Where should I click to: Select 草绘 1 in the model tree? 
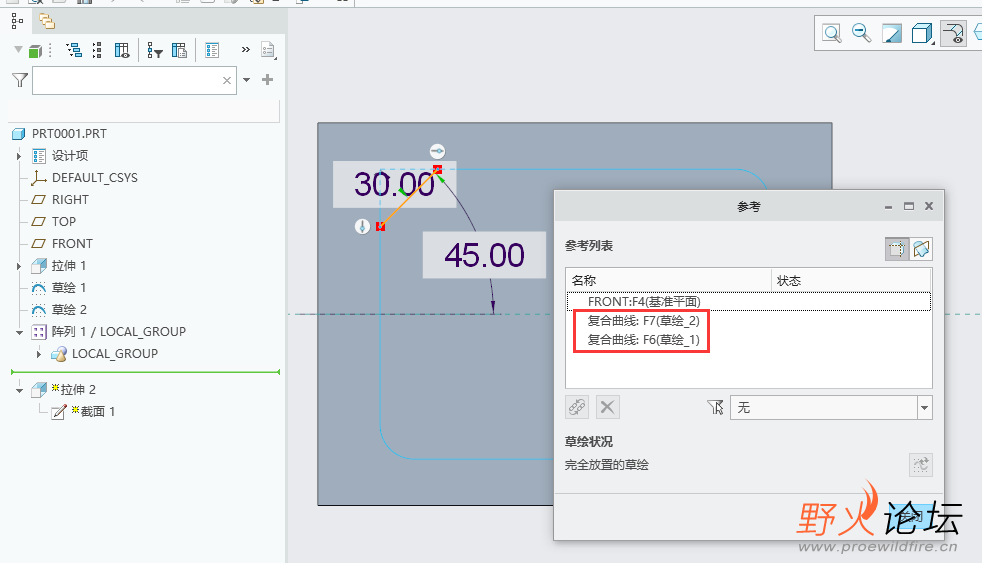click(x=69, y=287)
